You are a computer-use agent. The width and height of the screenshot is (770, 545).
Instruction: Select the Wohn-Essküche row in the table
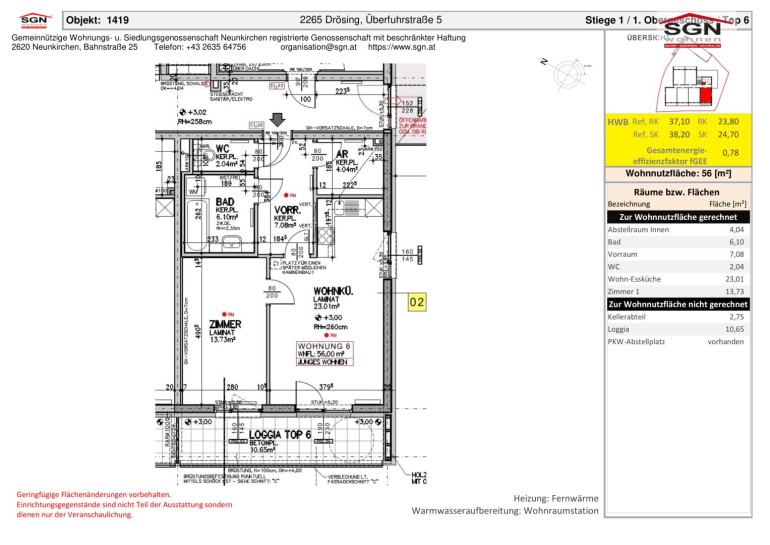coord(679,279)
